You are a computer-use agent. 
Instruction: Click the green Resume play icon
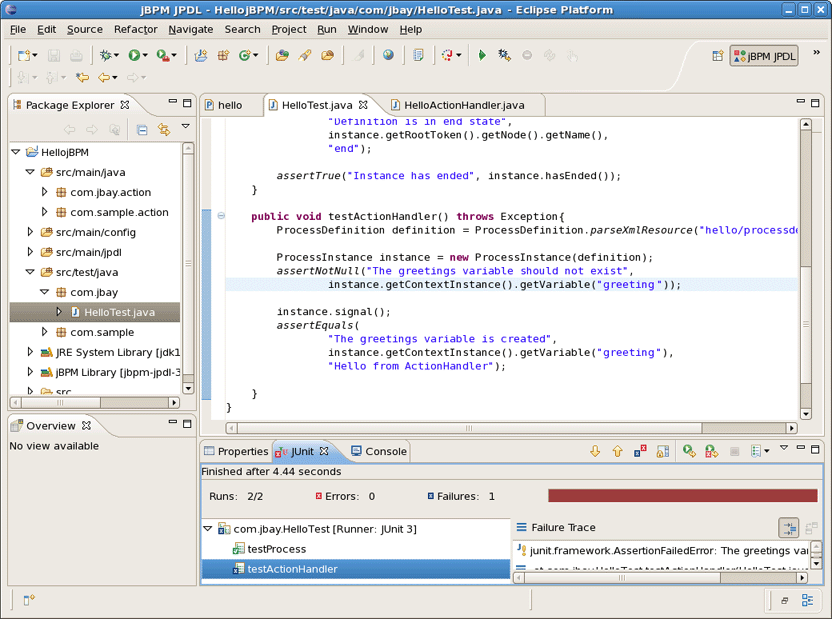(x=482, y=55)
